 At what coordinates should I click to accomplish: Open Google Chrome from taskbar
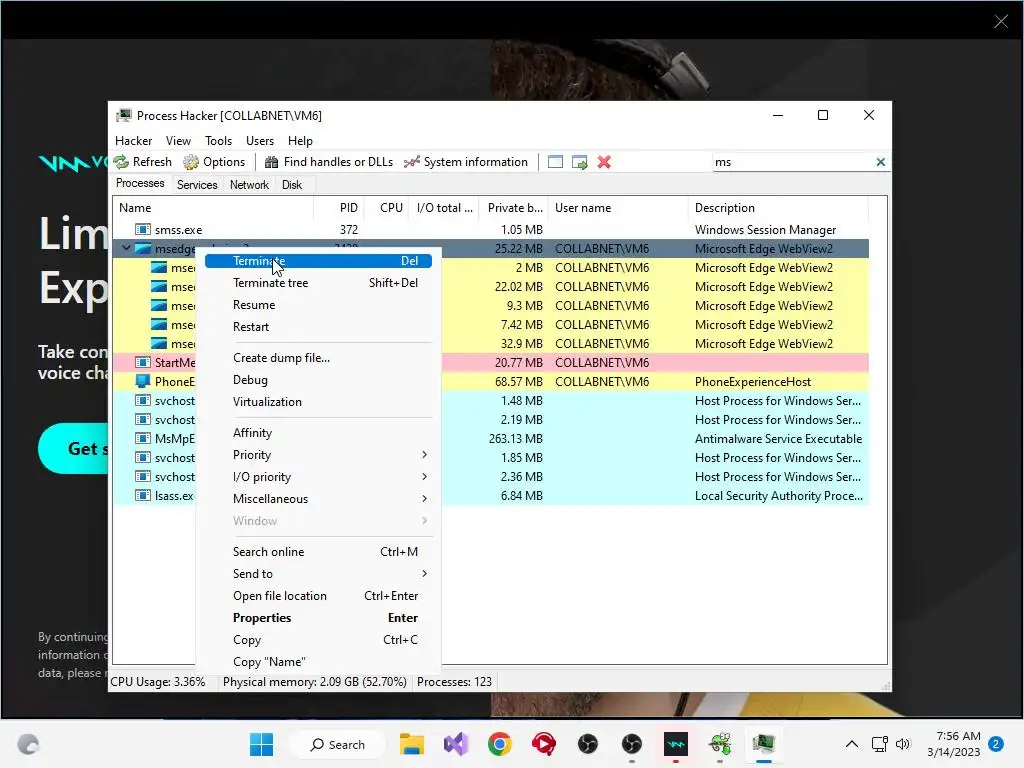pos(500,744)
